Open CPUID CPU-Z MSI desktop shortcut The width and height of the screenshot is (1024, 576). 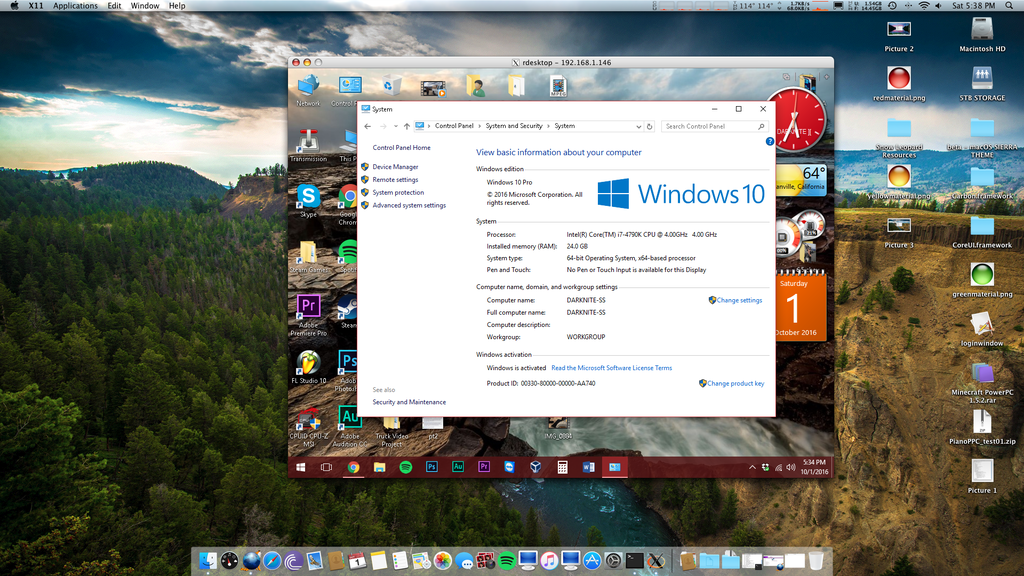pyautogui.click(x=308, y=428)
